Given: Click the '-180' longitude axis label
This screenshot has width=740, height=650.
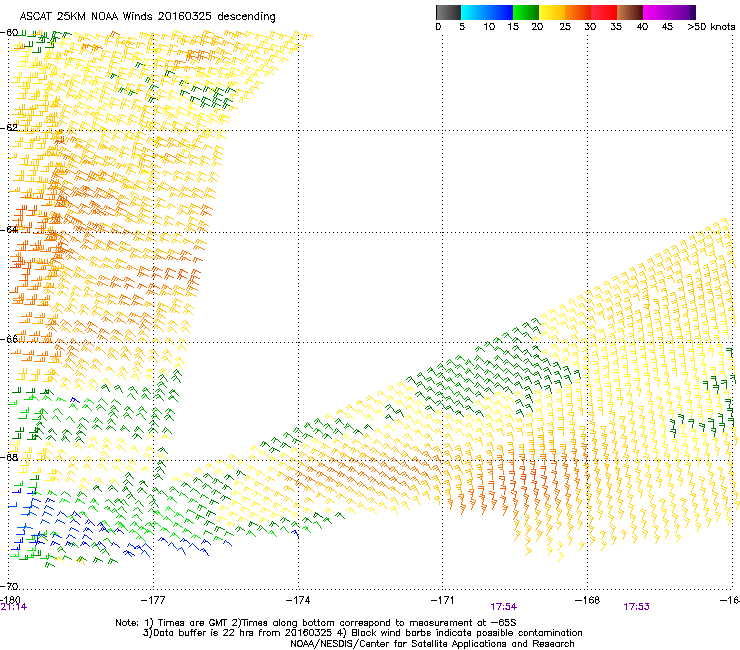Looking at the screenshot, I should click(10, 599).
